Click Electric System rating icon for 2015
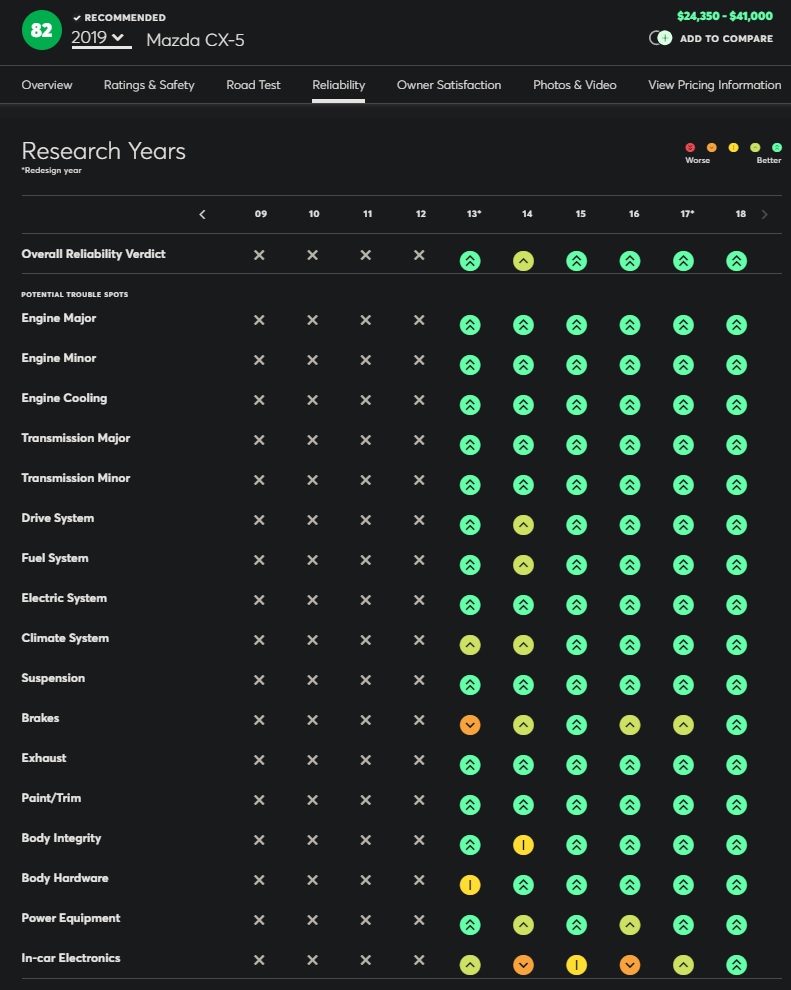This screenshot has height=990, width=791. (576, 605)
